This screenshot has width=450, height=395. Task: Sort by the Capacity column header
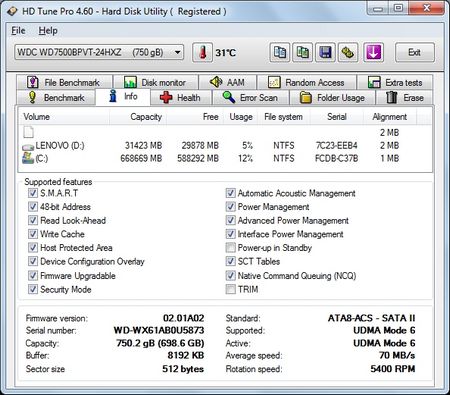138,117
